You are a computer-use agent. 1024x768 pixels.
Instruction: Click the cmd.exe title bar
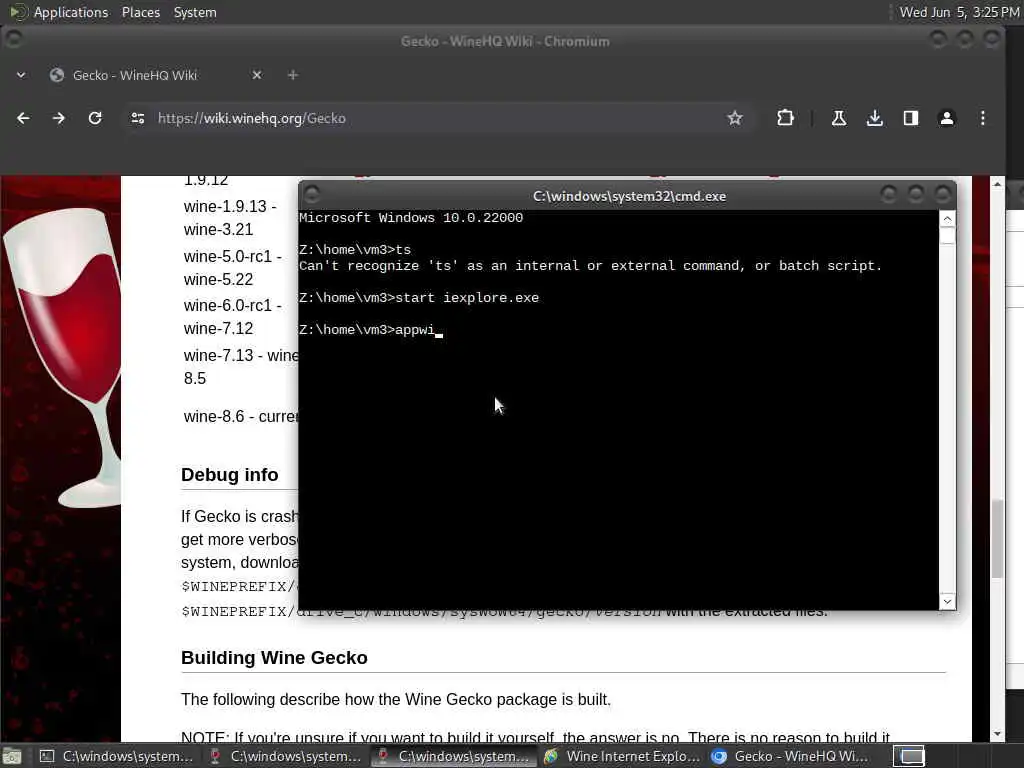pos(628,196)
